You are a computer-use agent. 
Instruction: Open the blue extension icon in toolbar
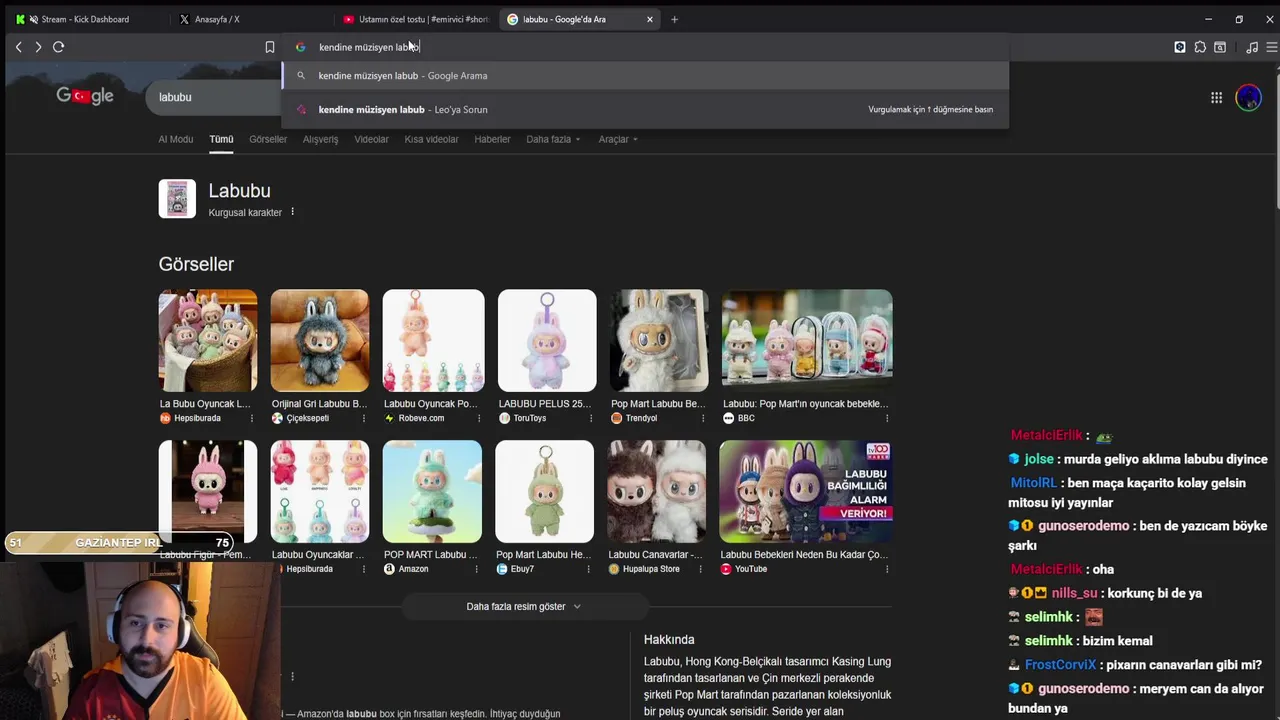[x=1180, y=47]
